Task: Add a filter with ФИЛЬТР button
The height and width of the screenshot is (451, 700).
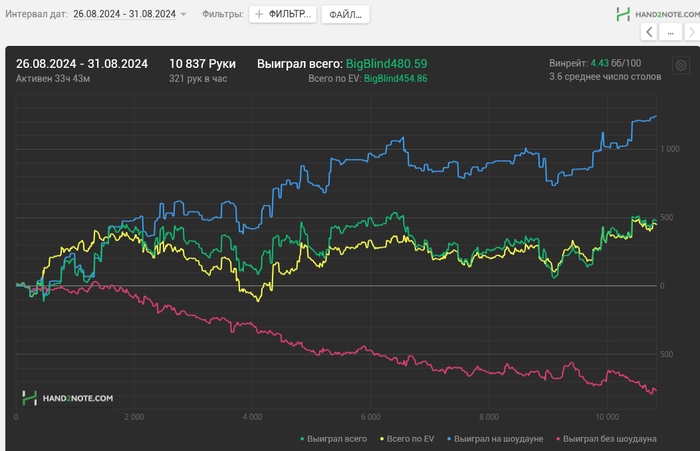Action: tap(281, 15)
